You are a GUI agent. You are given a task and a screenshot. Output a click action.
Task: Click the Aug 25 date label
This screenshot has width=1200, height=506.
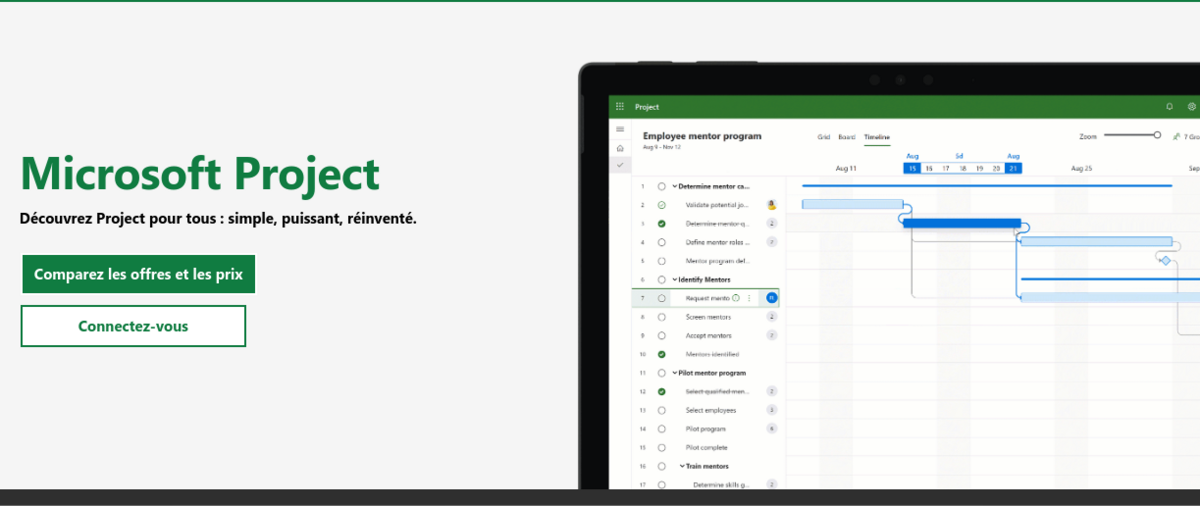pyautogui.click(x=1082, y=168)
